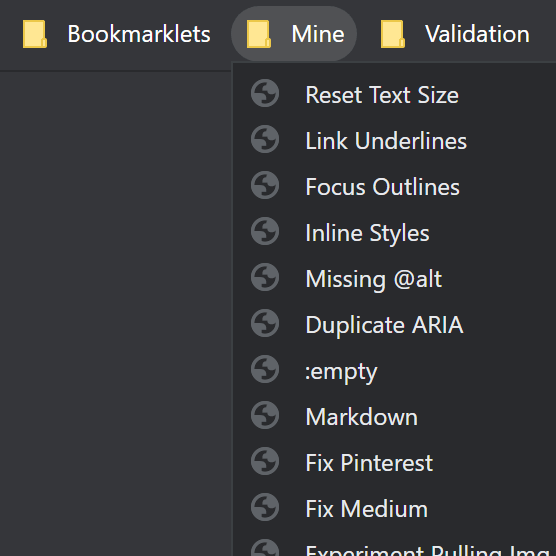Select the Markdown menu item
This screenshot has width=556, height=556.
point(394,417)
